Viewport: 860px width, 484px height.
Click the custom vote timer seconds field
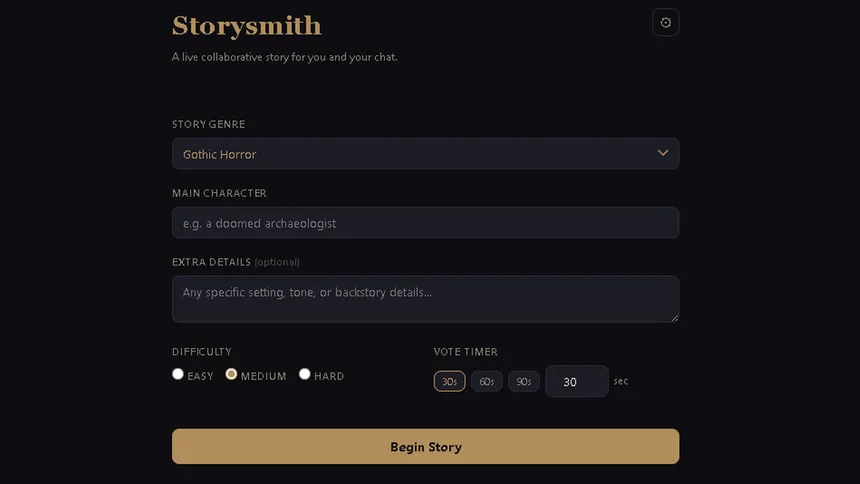click(576, 381)
